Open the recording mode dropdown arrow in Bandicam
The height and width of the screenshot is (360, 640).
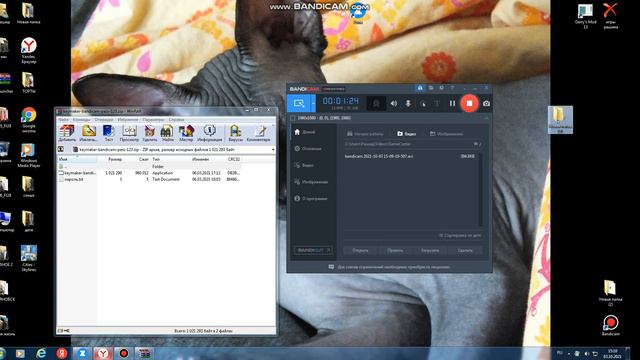coord(313,104)
